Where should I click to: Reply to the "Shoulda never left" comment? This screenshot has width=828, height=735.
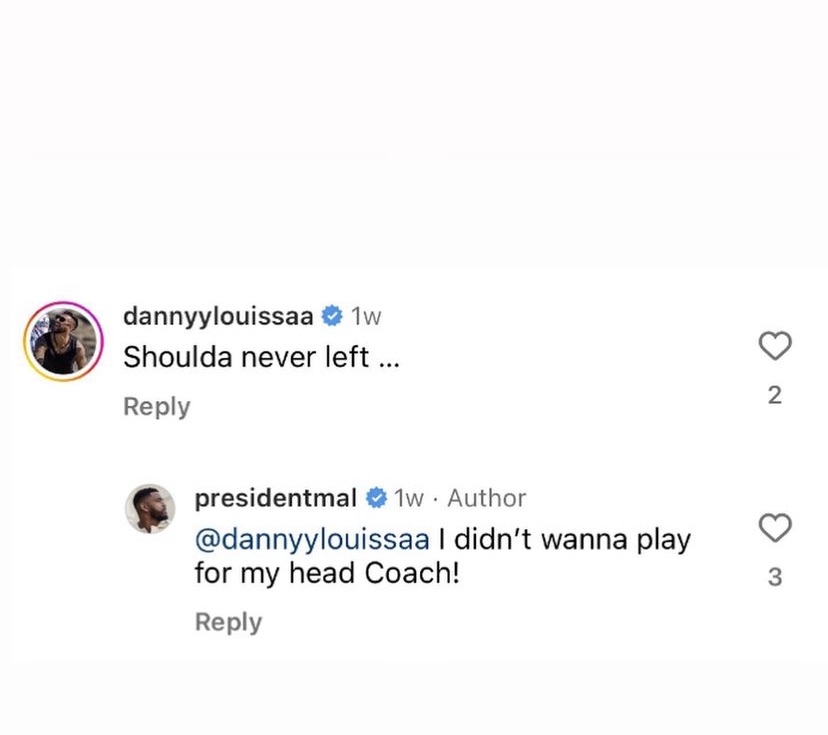(x=156, y=407)
